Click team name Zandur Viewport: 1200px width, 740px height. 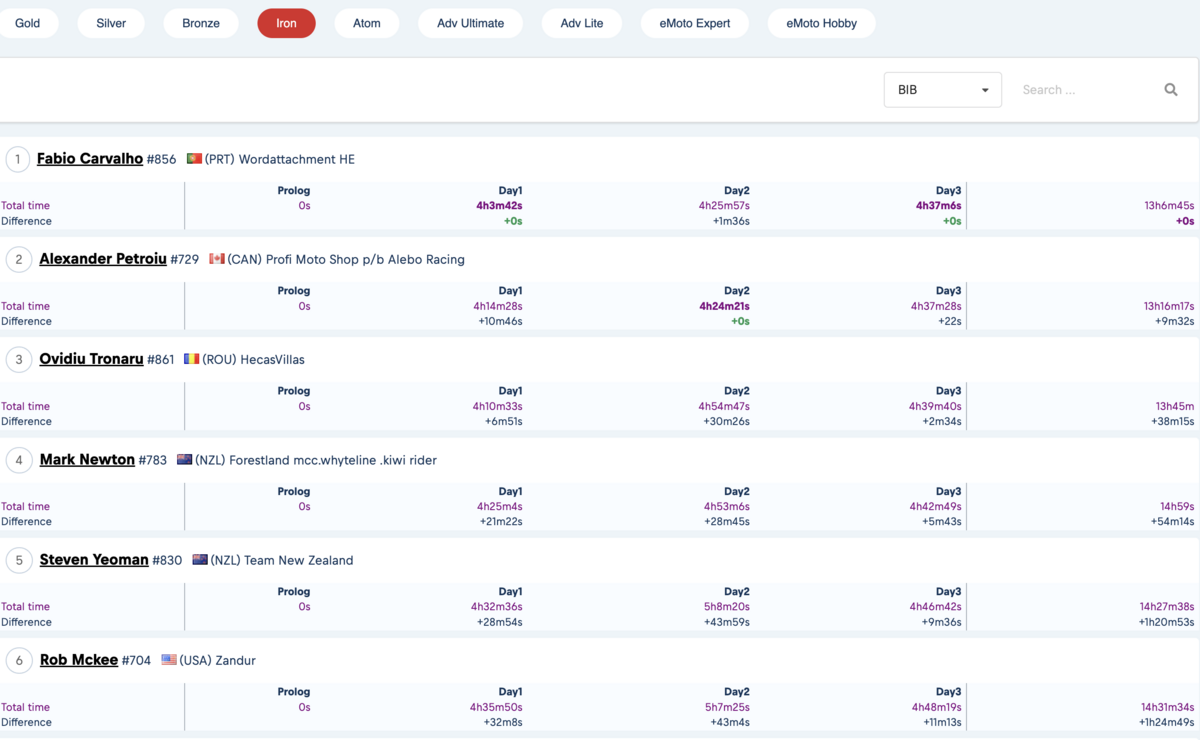235,661
